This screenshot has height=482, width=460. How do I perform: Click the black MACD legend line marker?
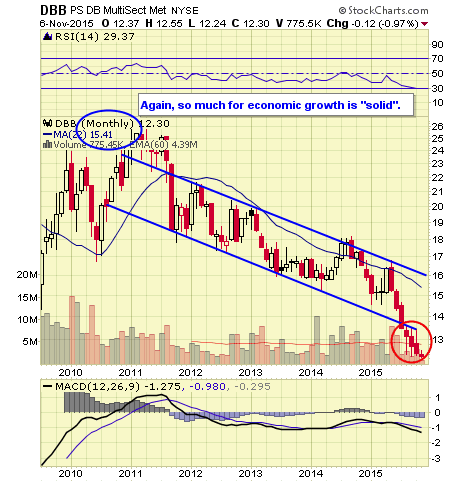point(48,387)
